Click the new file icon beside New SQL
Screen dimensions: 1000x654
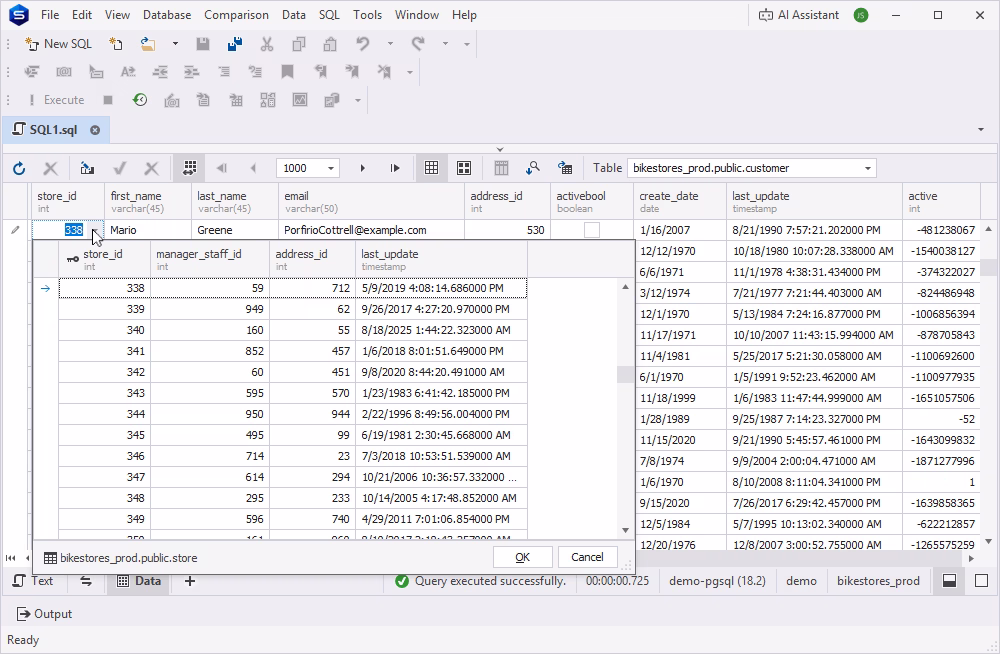pyautogui.click(x=115, y=43)
